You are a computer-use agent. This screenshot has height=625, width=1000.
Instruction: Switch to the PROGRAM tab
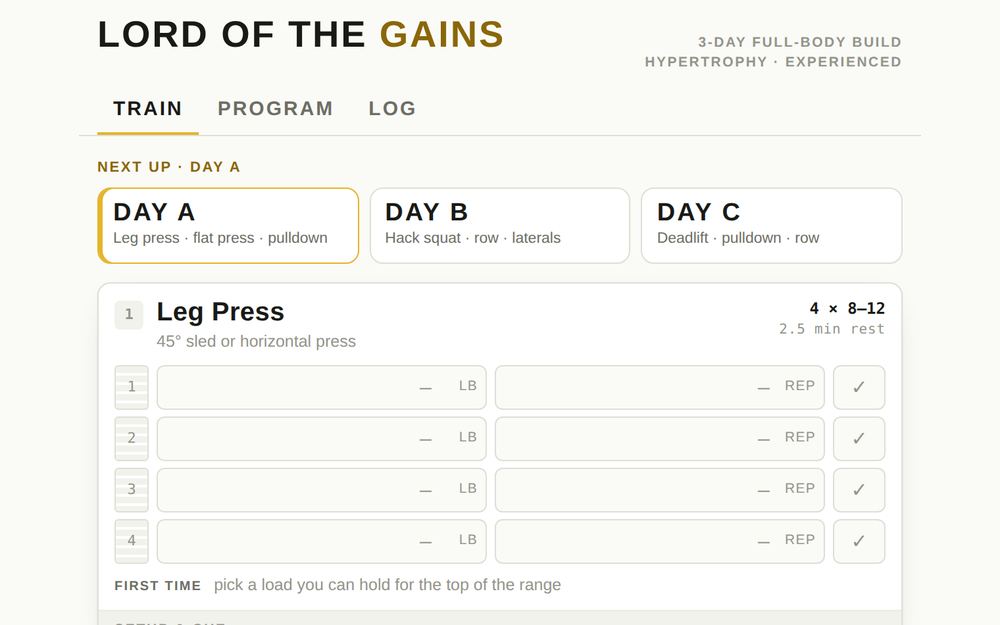click(x=276, y=108)
